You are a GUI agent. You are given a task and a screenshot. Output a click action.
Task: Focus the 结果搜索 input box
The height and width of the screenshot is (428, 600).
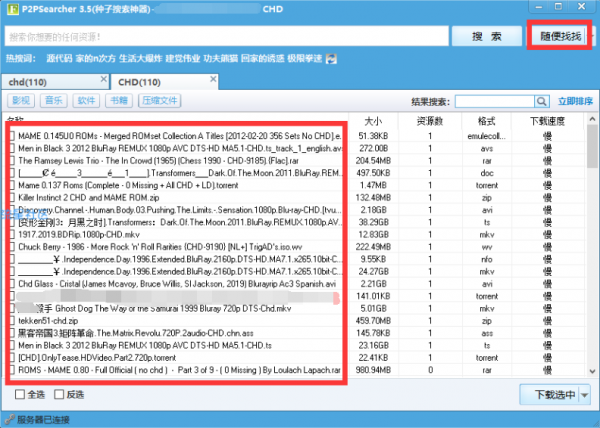point(494,101)
